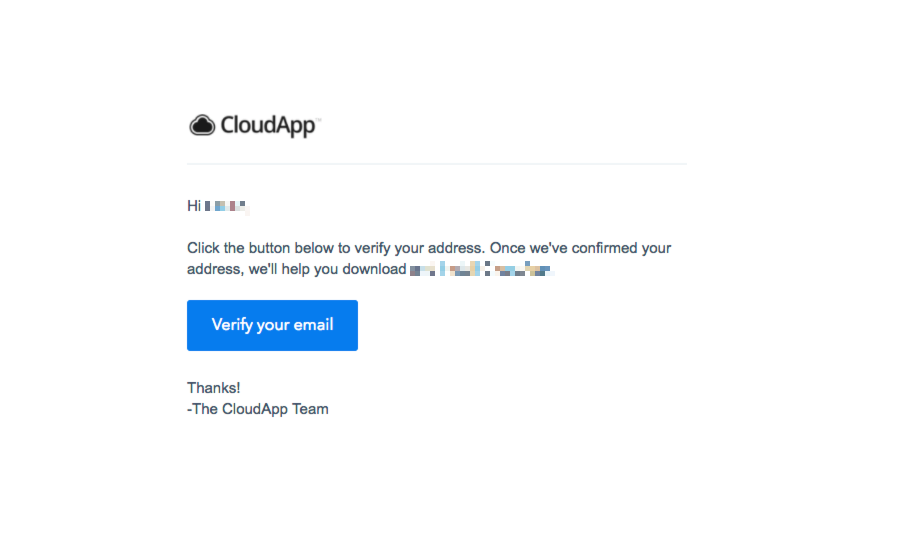Image resolution: width=900 pixels, height=542 pixels.
Task: Click the word "Once" in the message body
Action: pyautogui.click(x=506, y=248)
